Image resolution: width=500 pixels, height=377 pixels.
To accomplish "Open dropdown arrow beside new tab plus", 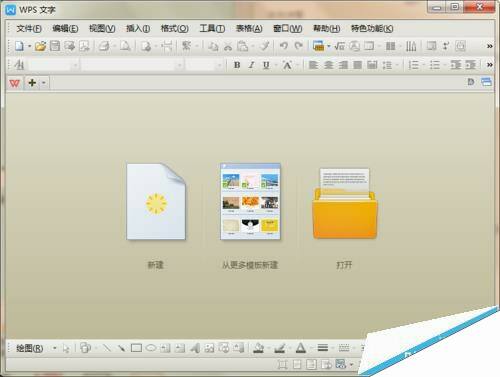I will click(x=44, y=83).
